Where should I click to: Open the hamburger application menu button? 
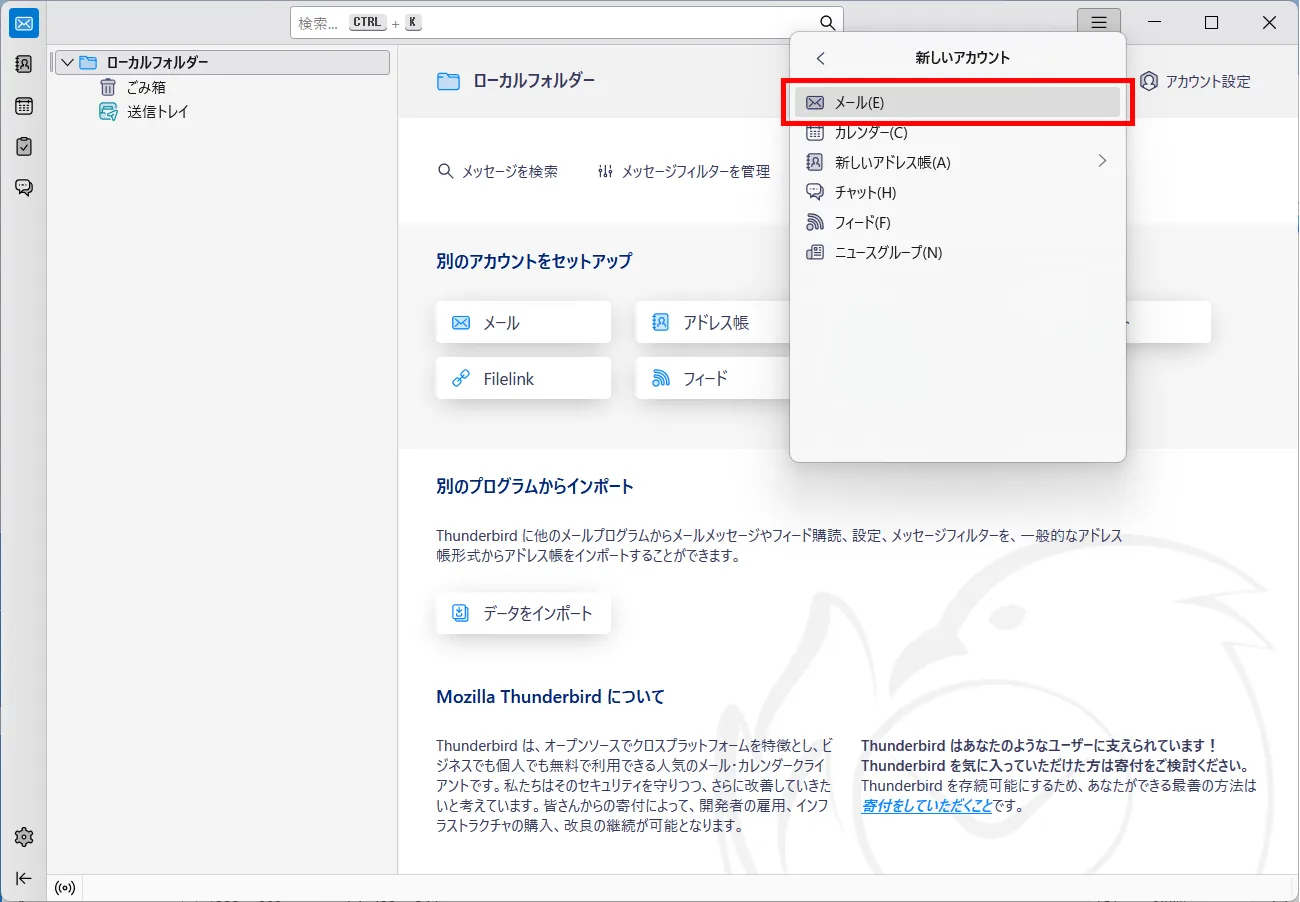[x=1098, y=23]
